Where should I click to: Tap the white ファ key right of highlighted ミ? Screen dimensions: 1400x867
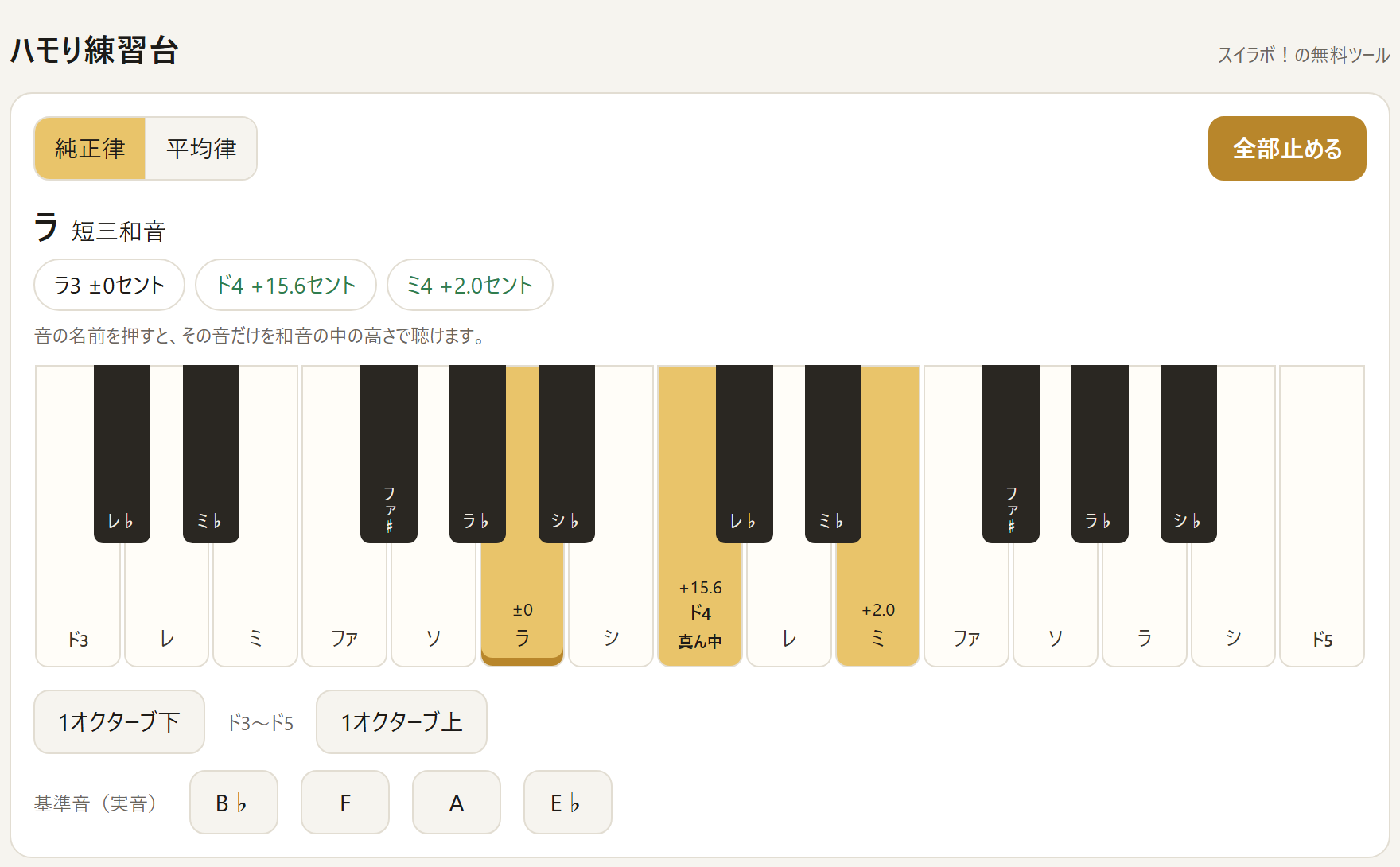[966, 605]
